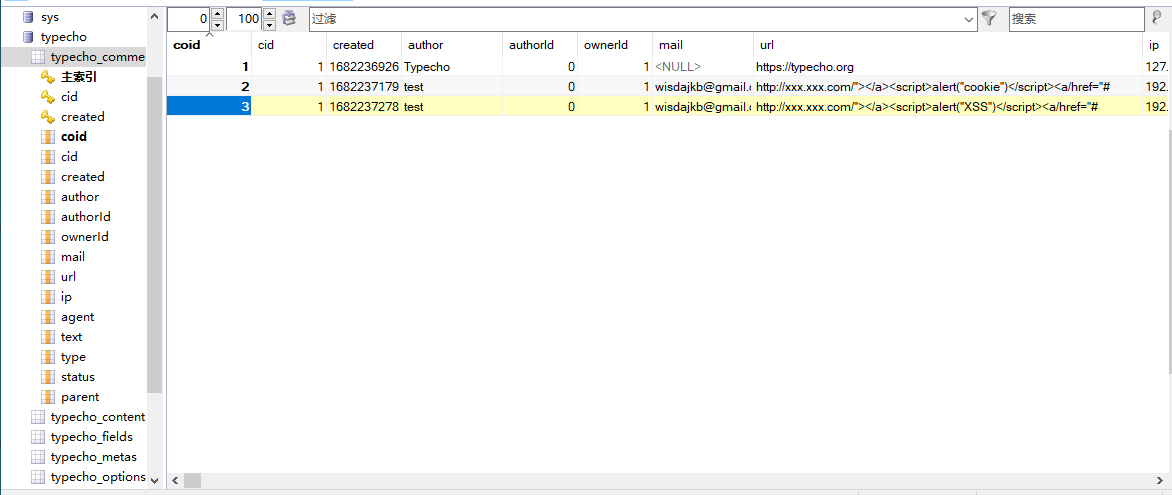The height and width of the screenshot is (495, 1172).
Task: Click the url cell containing alert("cookie")
Action: (x=949, y=87)
